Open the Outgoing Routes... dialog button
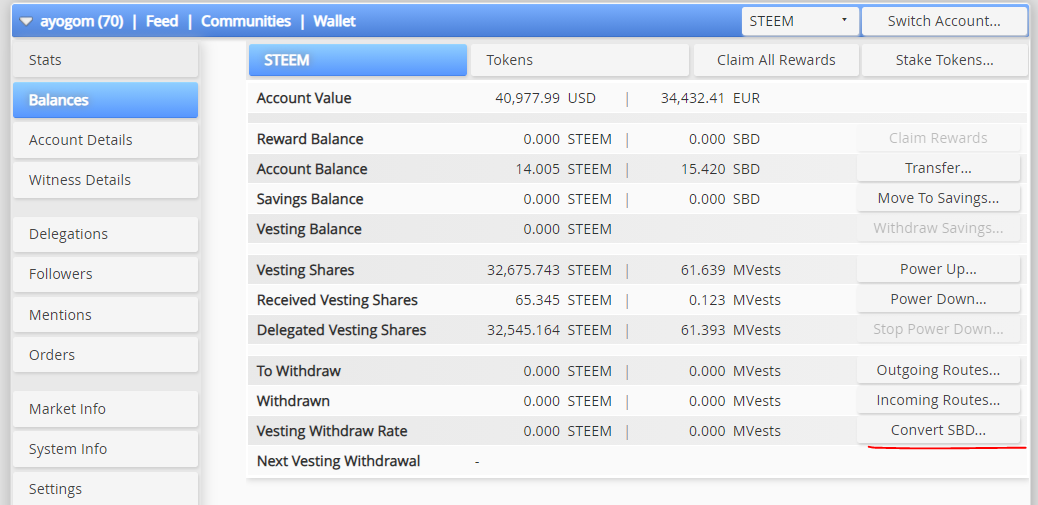This screenshot has width=1038, height=505. pos(938,370)
